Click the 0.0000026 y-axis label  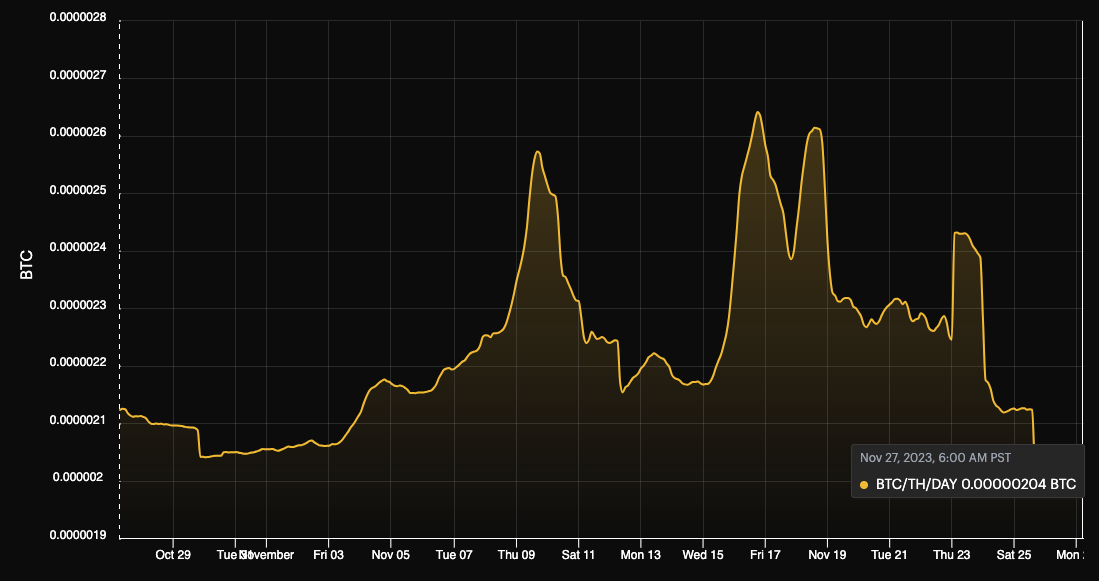point(78,132)
